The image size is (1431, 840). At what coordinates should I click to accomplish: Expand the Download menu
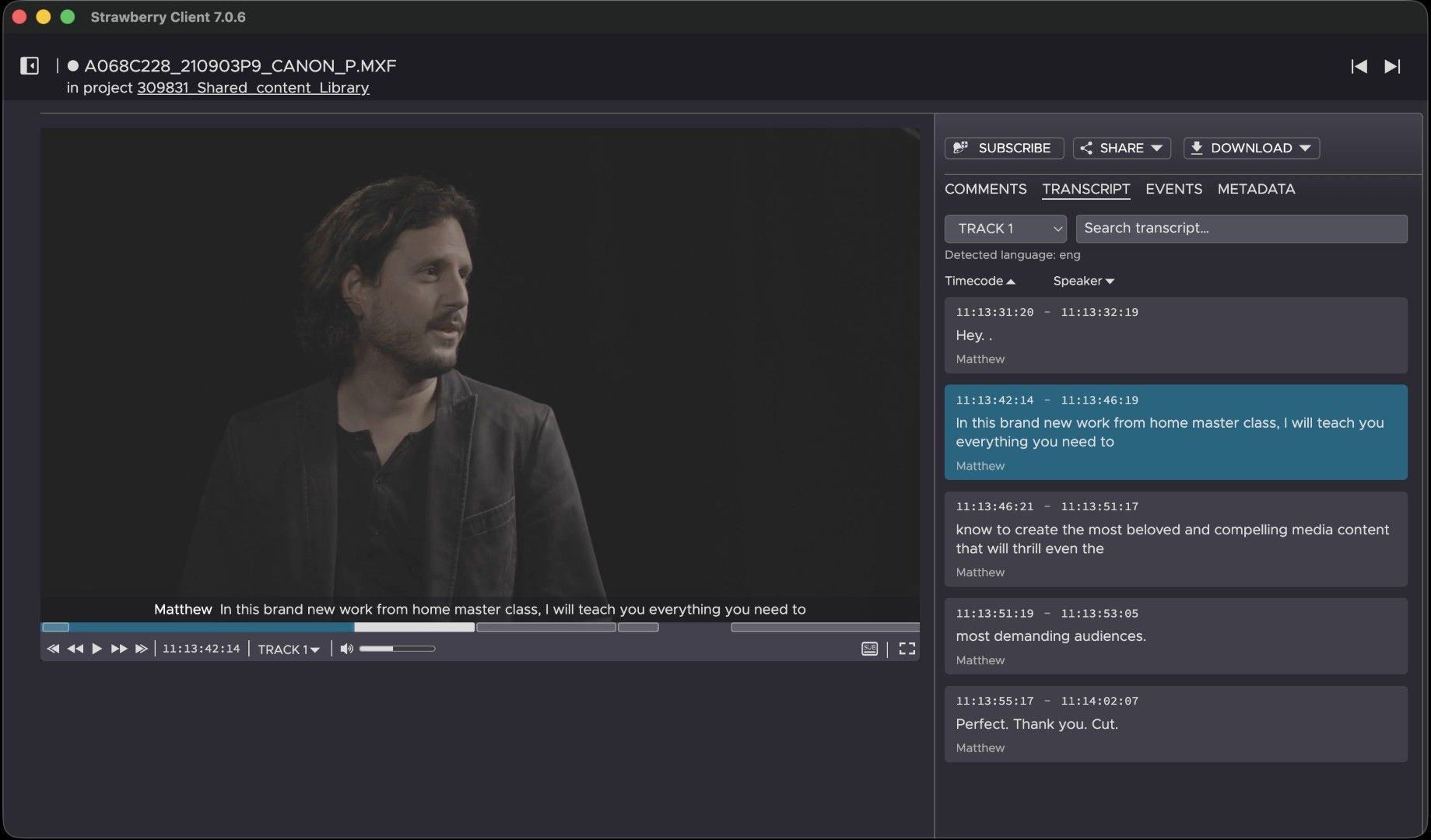tap(1251, 148)
